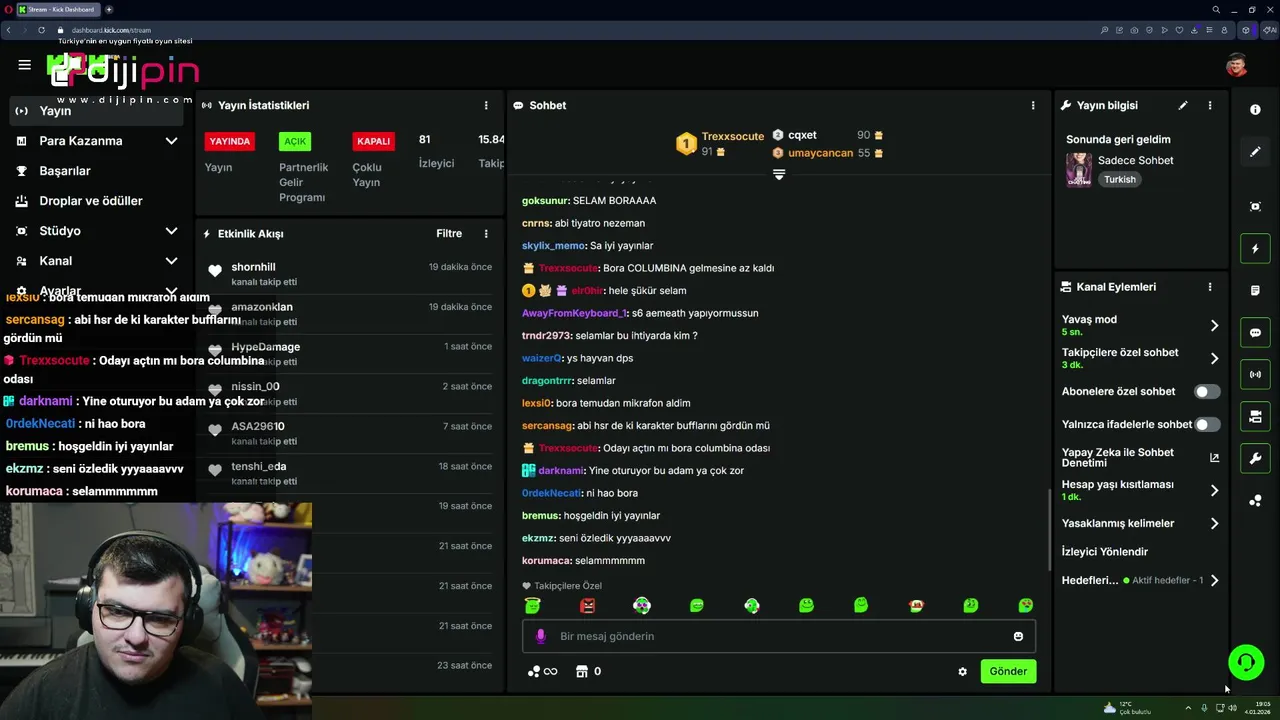
Task: Expand Kanal menu section
Action: [x=171, y=261]
